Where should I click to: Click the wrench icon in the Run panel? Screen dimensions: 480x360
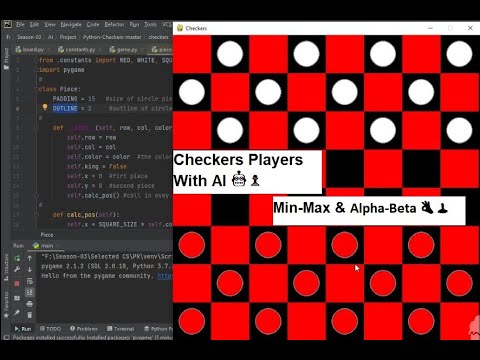pos(17,269)
